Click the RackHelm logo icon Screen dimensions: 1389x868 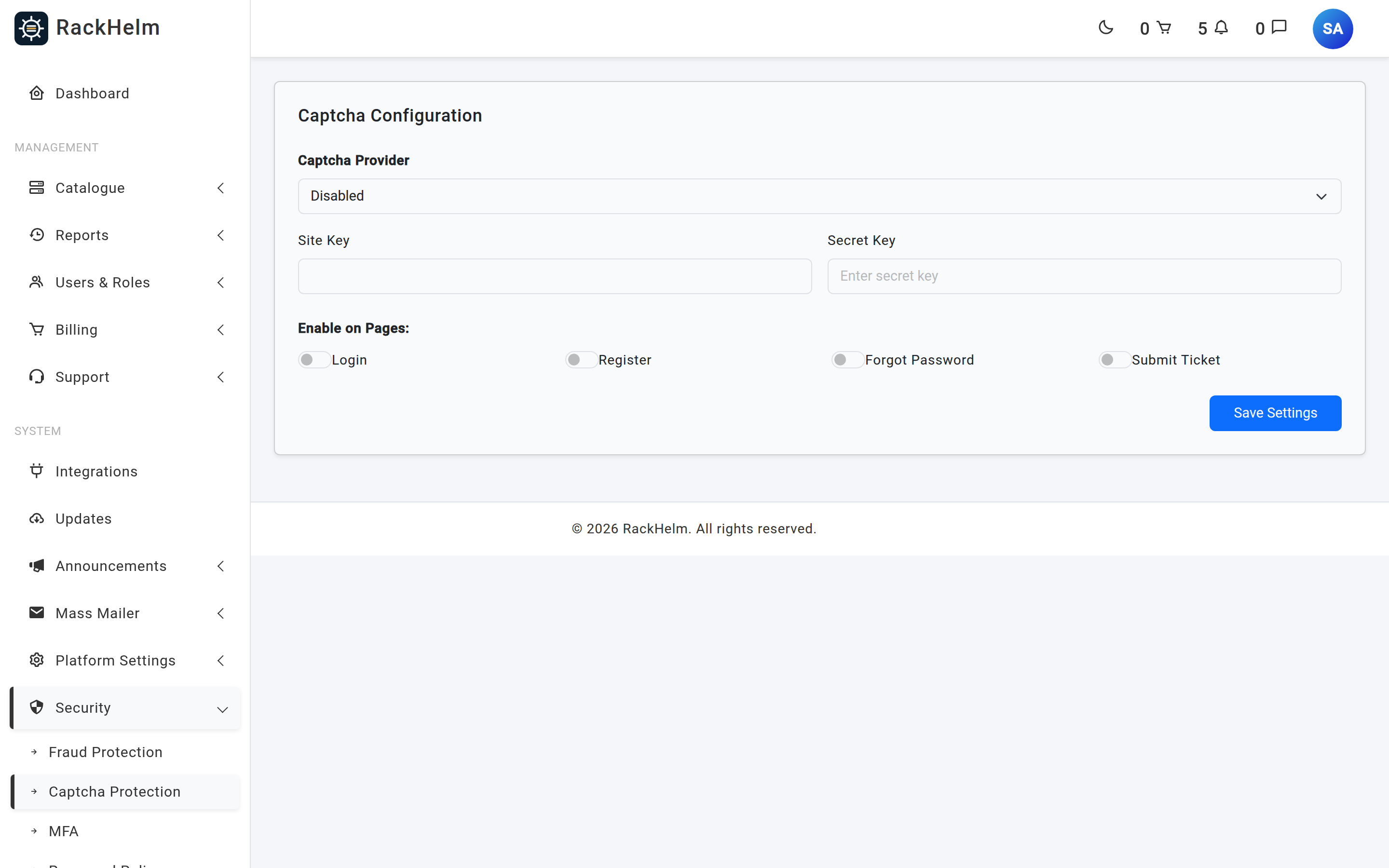pyautogui.click(x=31, y=28)
